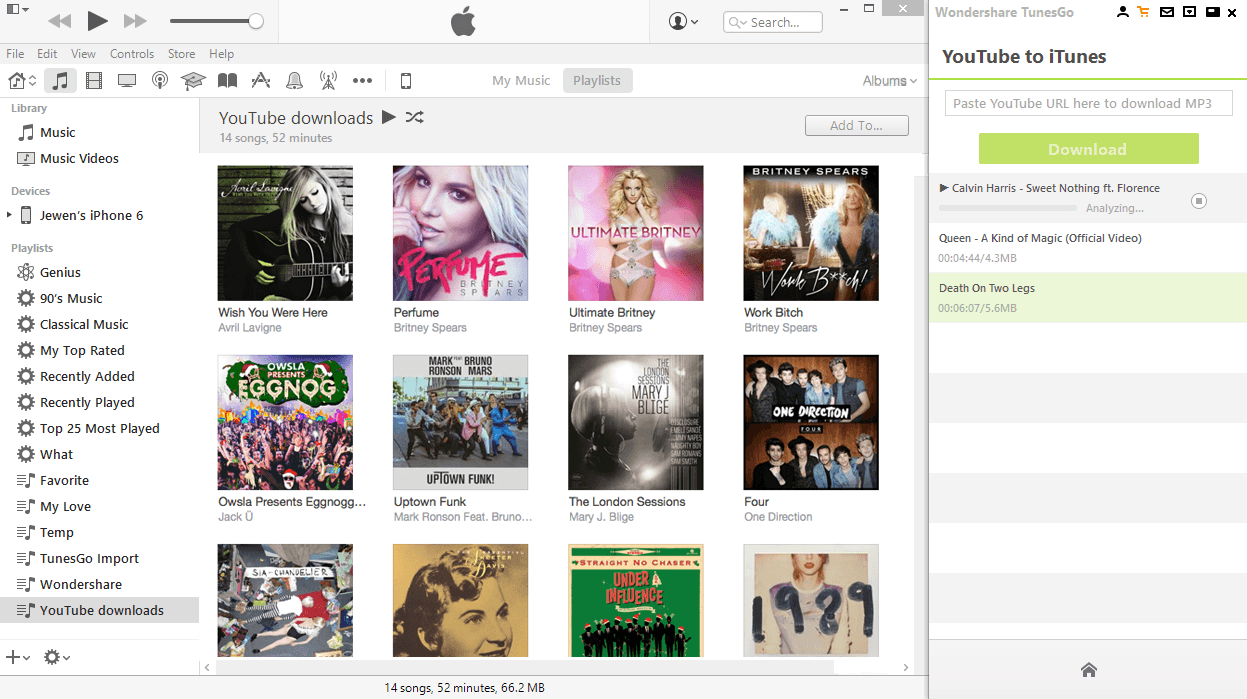Open the gear settings dropdown at sidebar bottom
Image resolution: width=1247 pixels, height=699 pixels.
(56, 657)
